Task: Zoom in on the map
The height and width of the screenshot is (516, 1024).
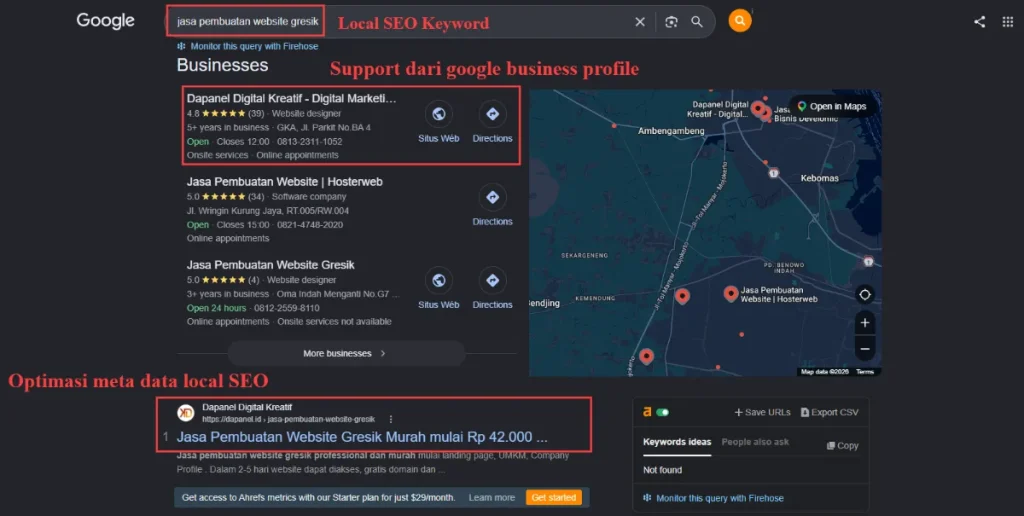Action: click(x=865, y=323)
